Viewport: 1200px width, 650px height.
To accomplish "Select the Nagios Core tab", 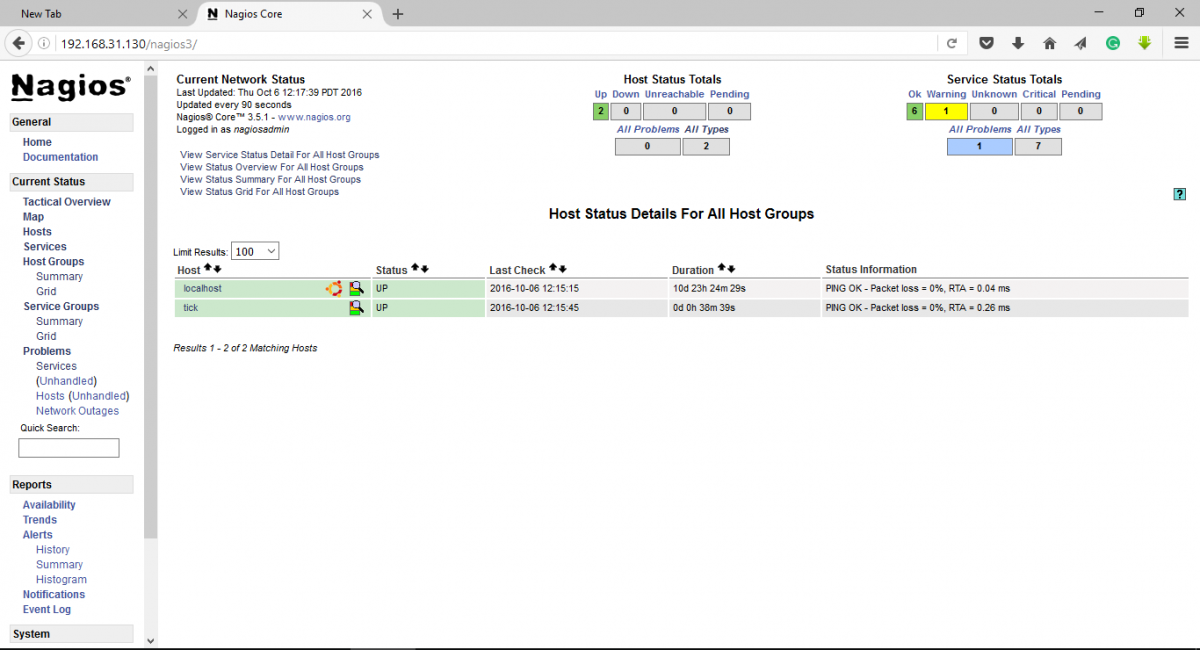I will coord(288,14).
